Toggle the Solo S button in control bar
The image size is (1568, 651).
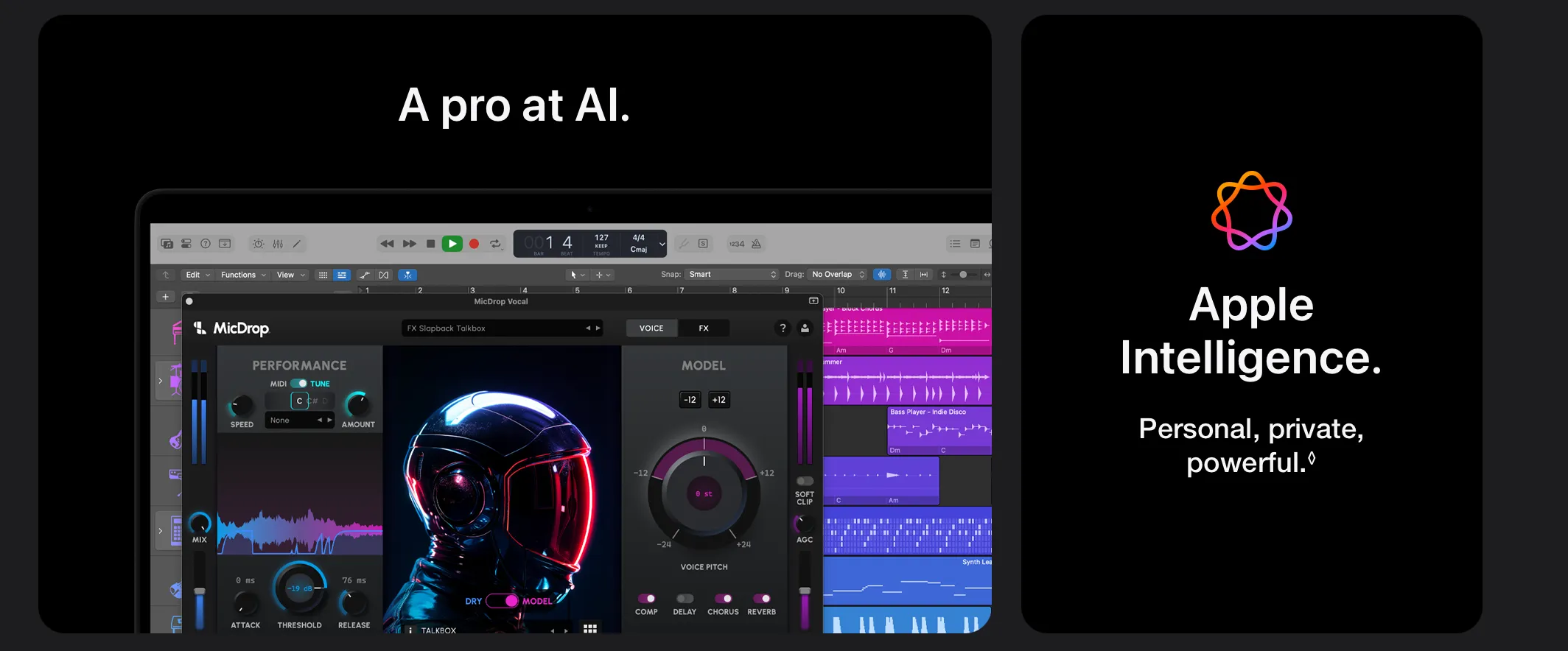click(x=703, y=244)
